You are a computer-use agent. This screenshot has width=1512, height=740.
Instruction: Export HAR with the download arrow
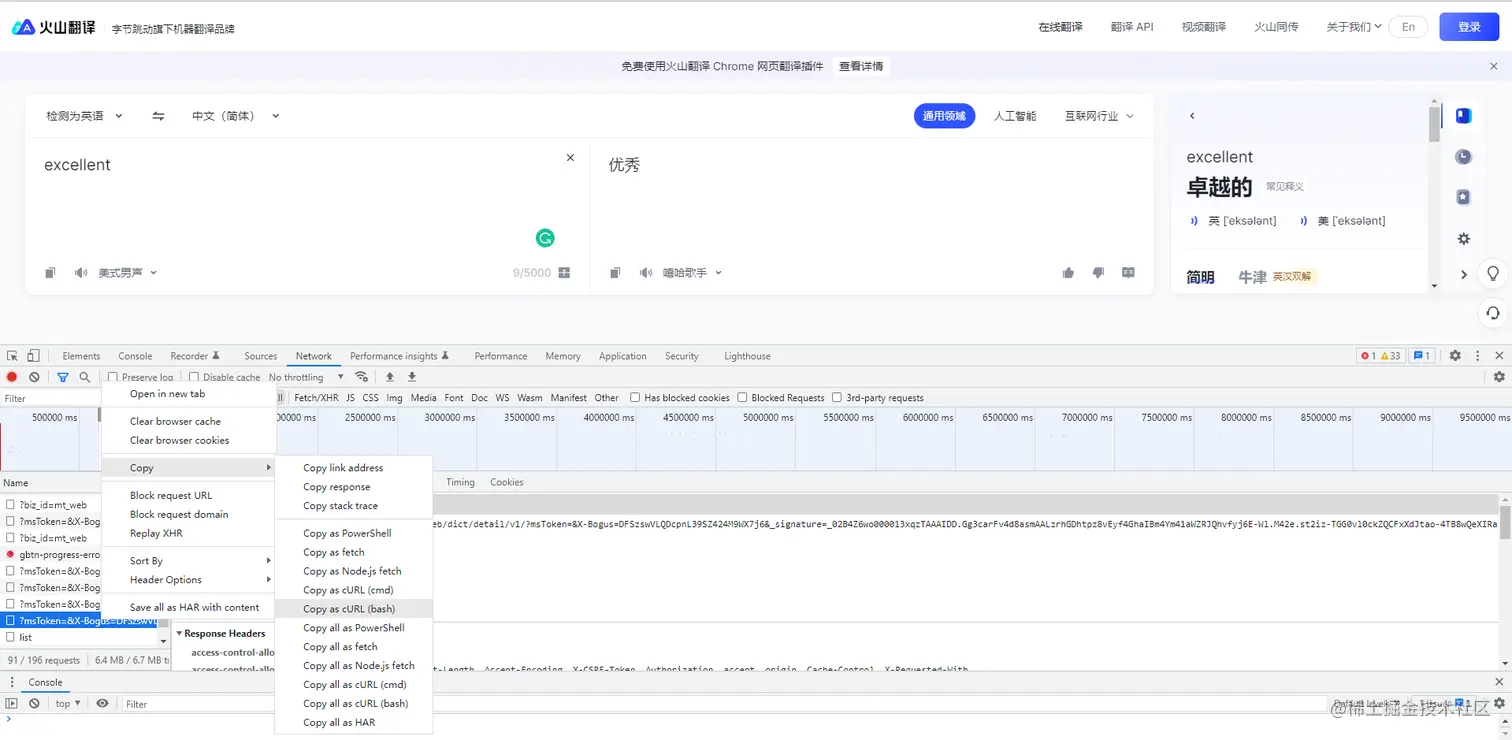click(412, 377)
